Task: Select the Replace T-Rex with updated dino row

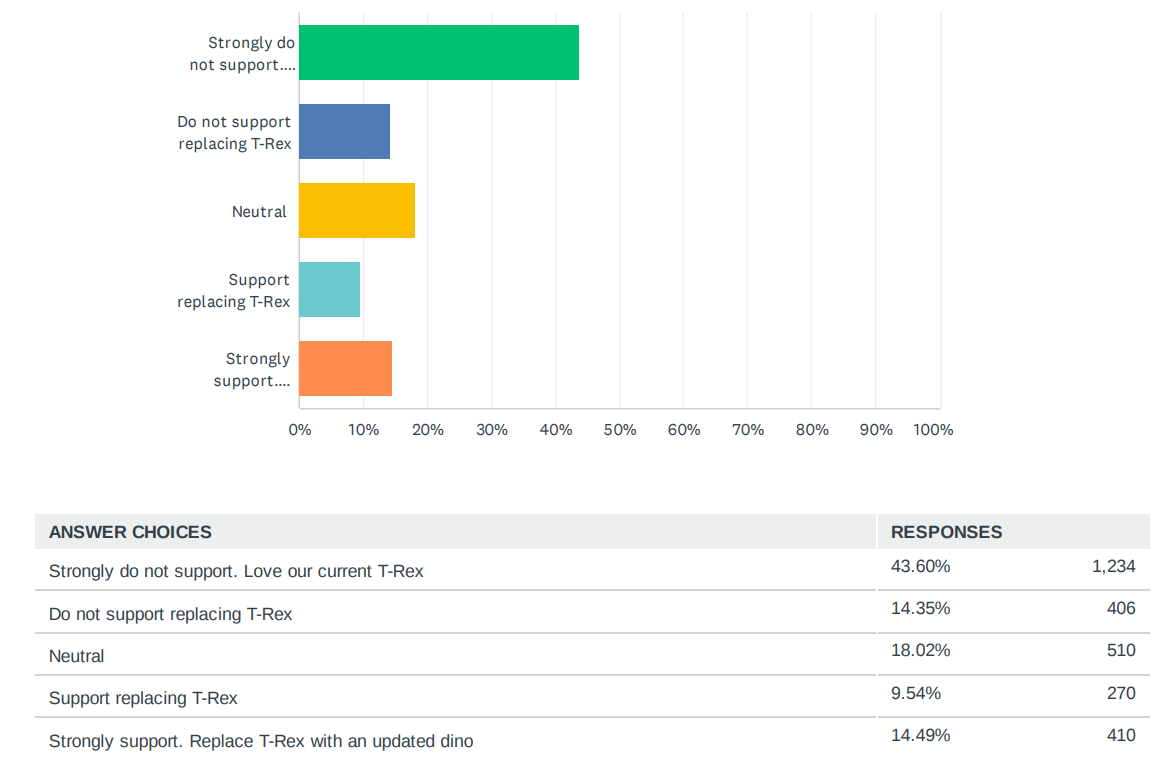Action: click(261, 741)
